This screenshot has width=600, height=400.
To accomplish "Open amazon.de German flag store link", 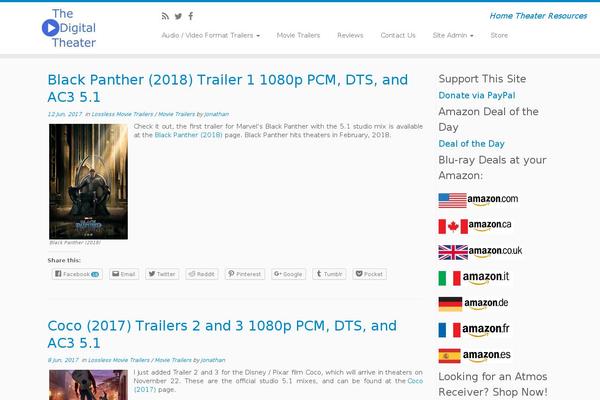I will pos(473,304).
